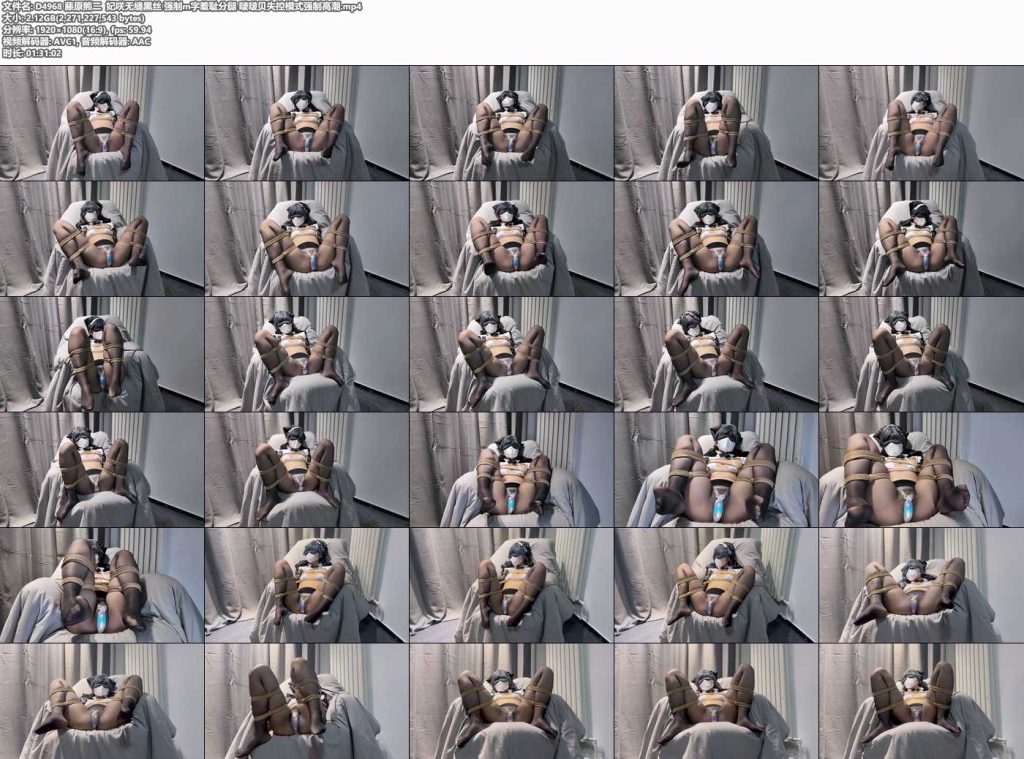Viewport: 1024px width, 759px height.
Task: Open last thumbnail in the third row
Action: pos(921,354)
